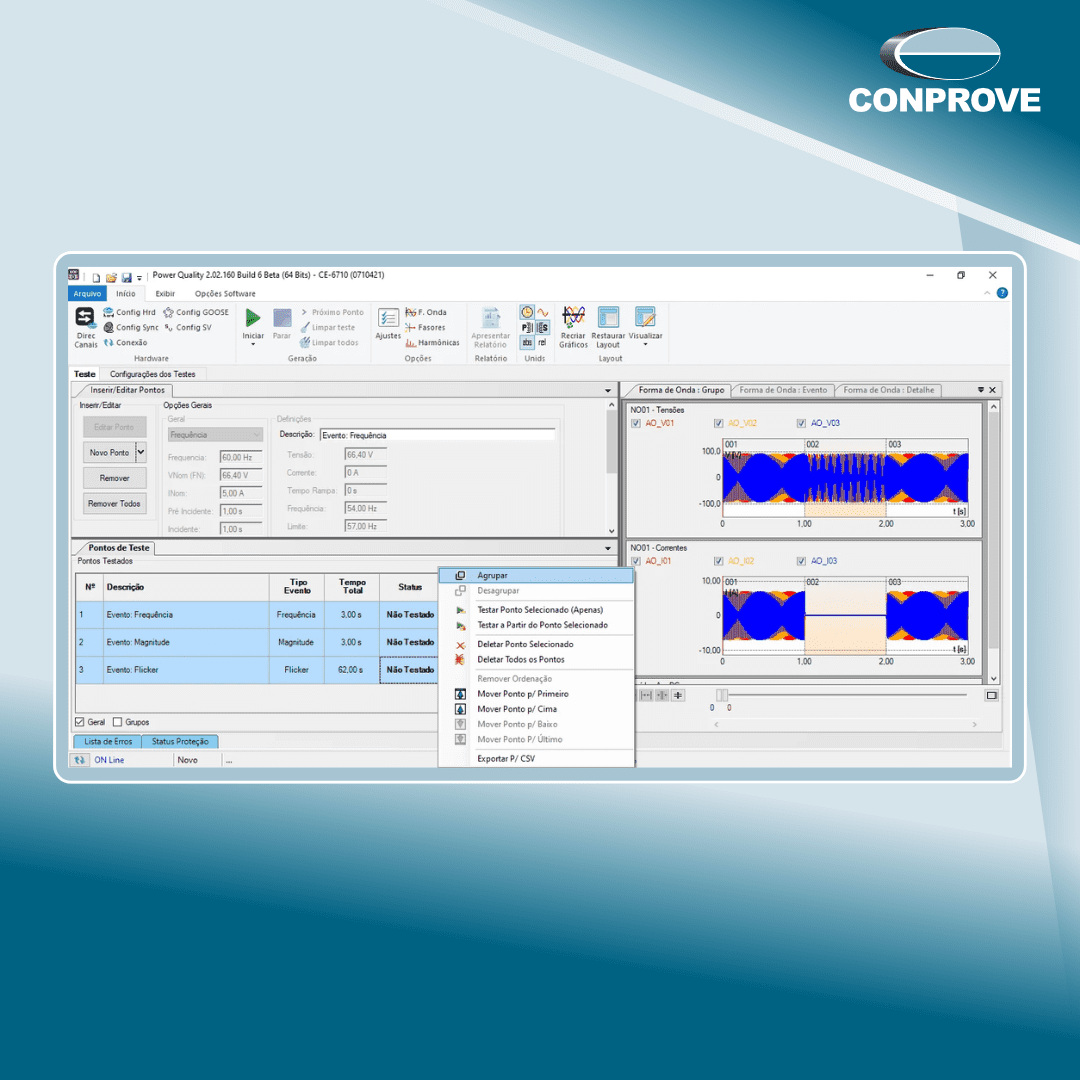Toggle the AO_V01 voltage channel checkbox

pos(636,423)
